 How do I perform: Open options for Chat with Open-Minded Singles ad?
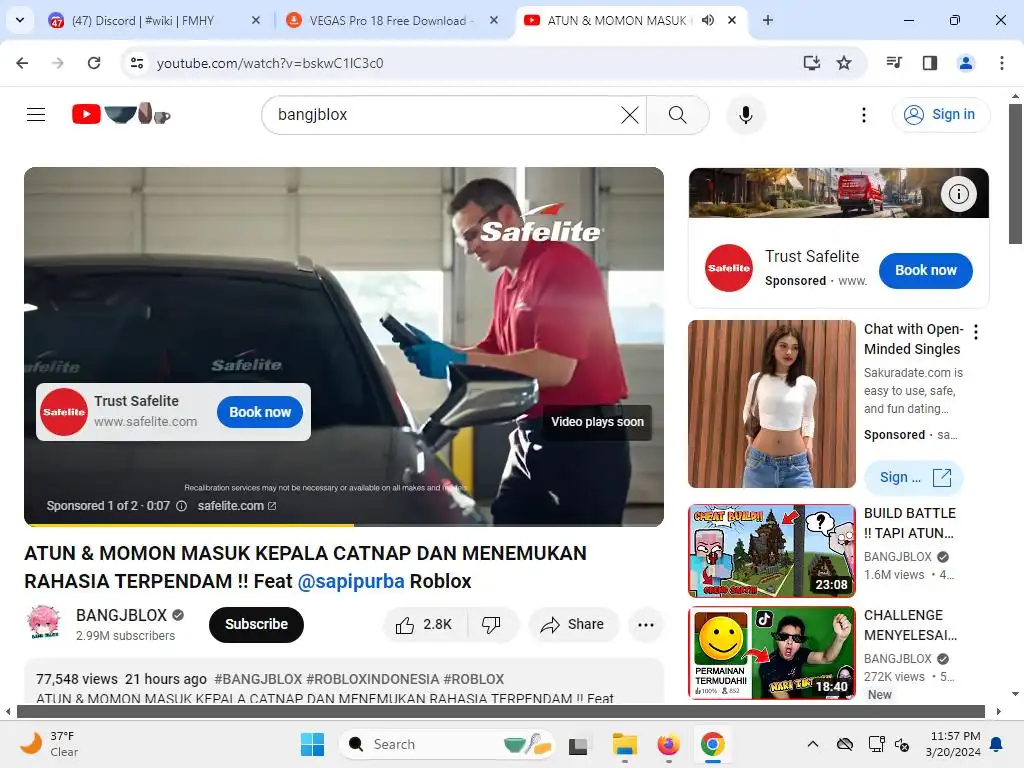click(976, 332)
